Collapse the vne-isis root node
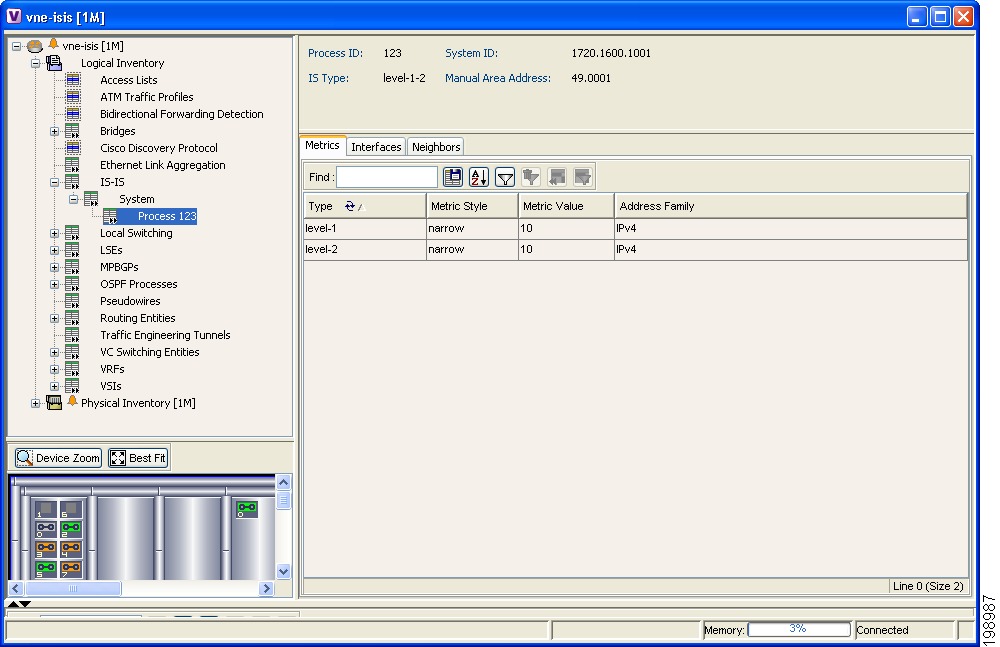This screenshot has width=1000, height=647. coord(17,46)
